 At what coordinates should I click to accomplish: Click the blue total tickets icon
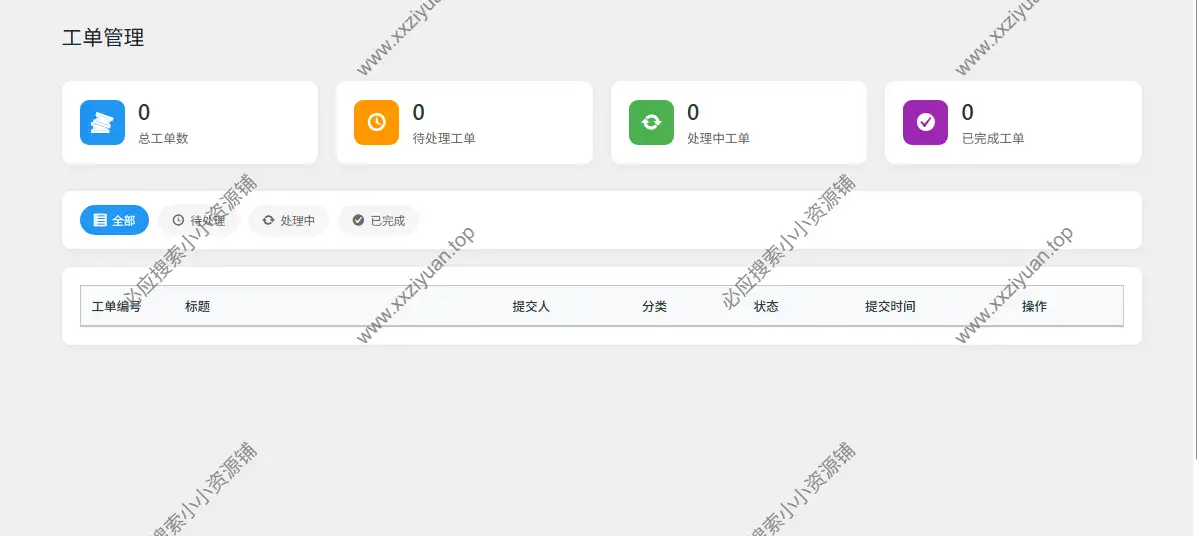(x=102, y=122)
